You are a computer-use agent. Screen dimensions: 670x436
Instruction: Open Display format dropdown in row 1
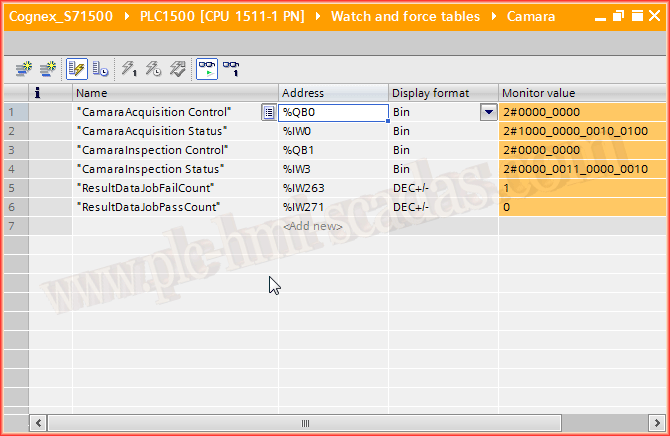tap(488, 112)
